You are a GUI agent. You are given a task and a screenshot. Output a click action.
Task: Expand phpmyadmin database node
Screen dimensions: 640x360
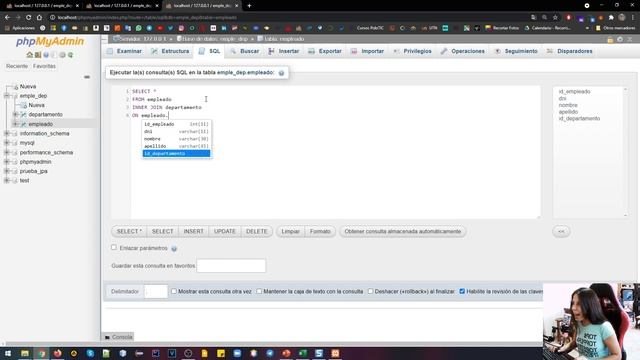(x=7, y=162)
